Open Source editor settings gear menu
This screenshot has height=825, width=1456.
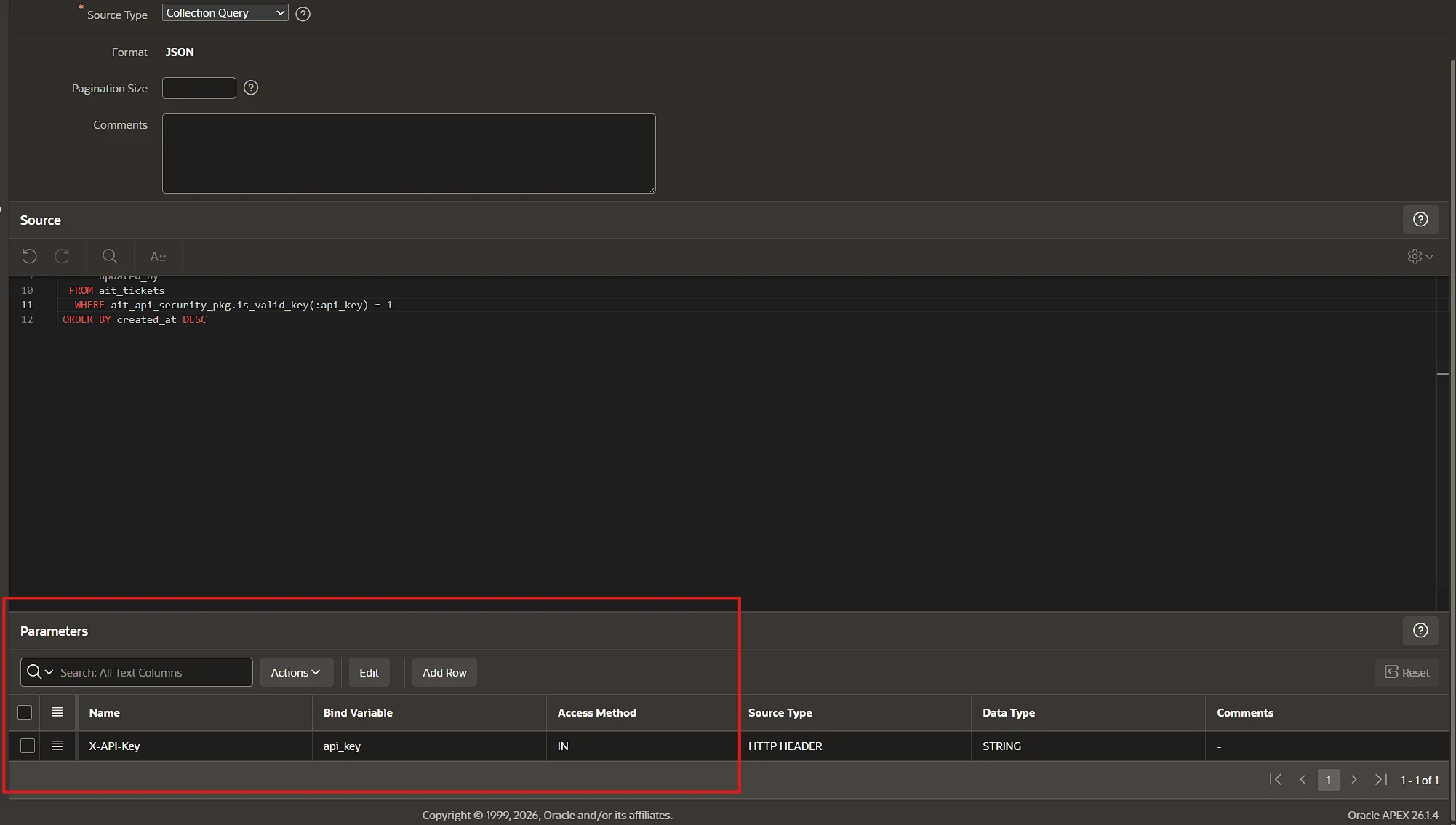[1420, 256]
